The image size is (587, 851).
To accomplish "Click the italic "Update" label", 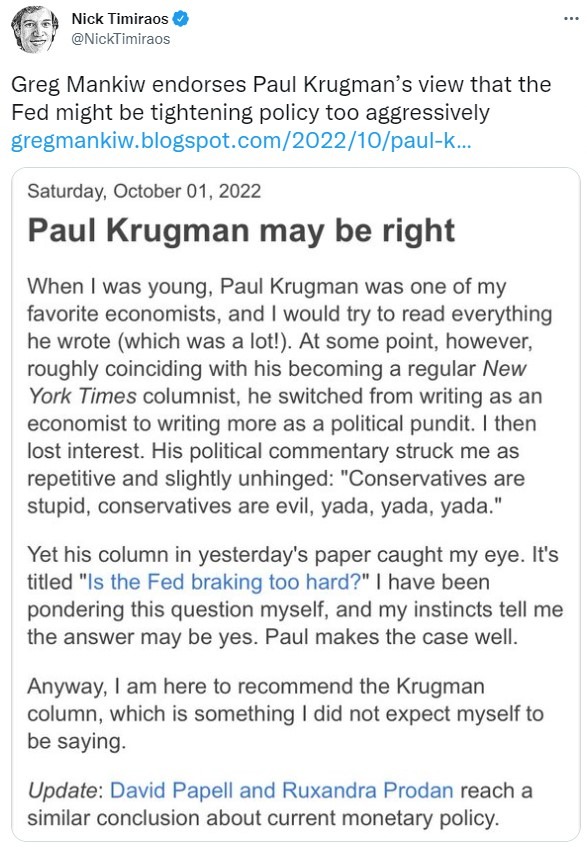I will (62, 791).
